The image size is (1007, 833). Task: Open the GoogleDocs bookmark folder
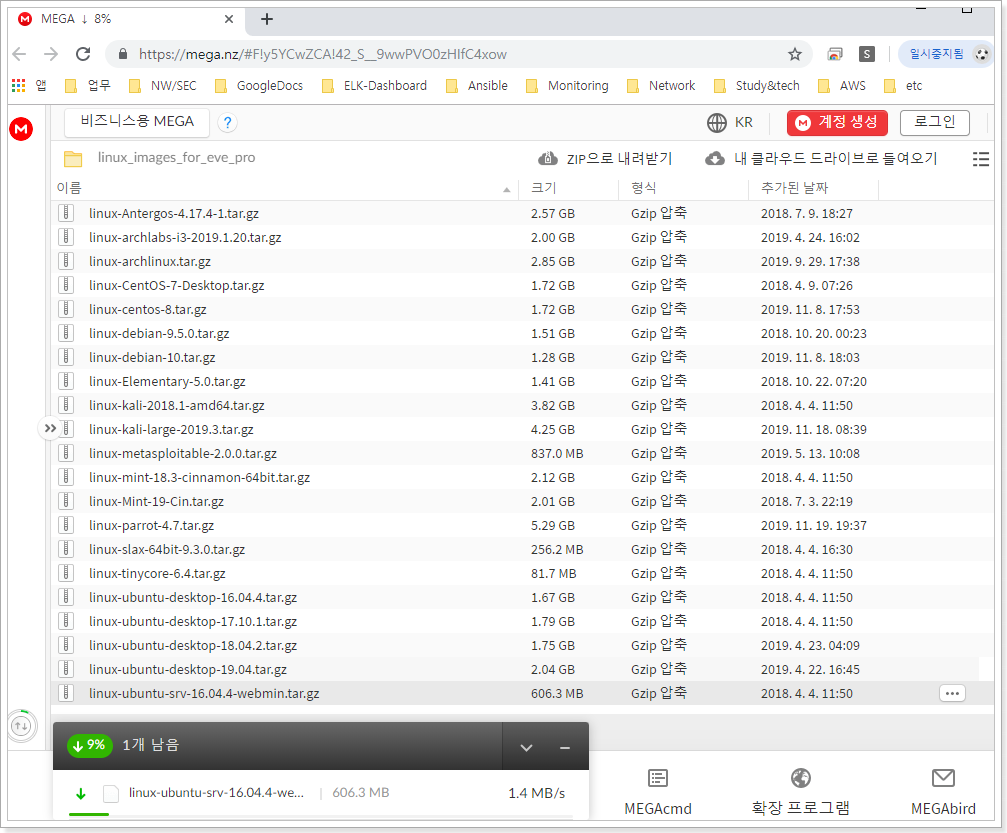point(258,85)
